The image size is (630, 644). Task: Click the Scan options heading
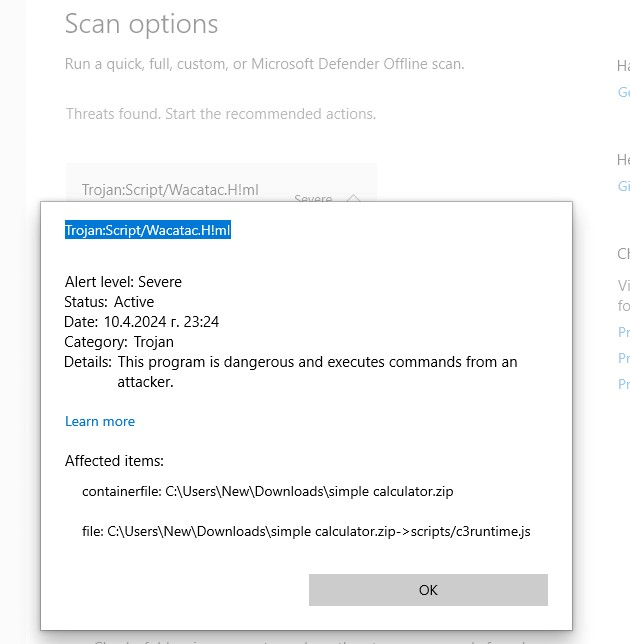[141, 24]
